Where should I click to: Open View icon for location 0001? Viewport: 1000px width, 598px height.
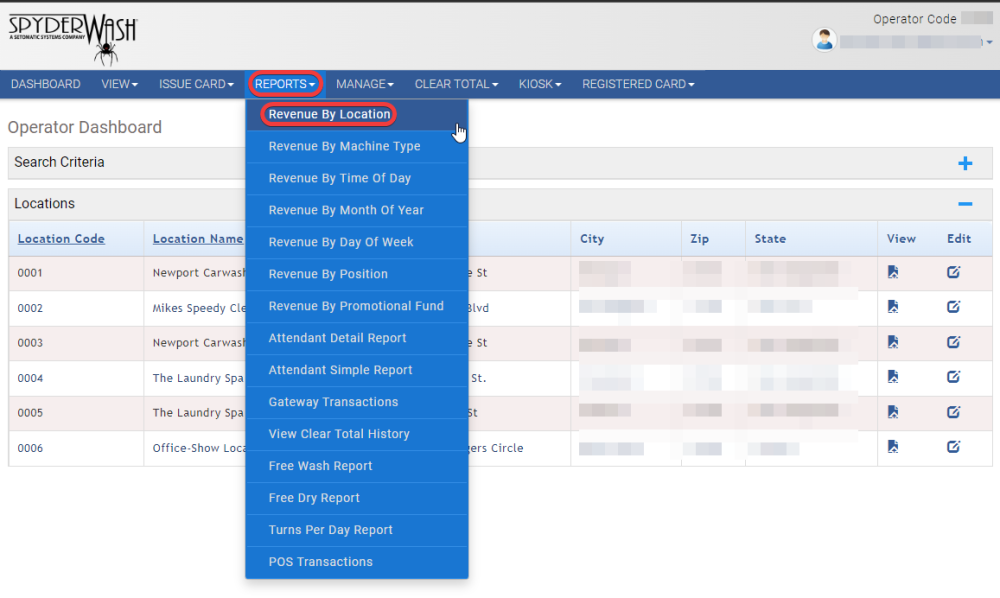coord(893,272)
